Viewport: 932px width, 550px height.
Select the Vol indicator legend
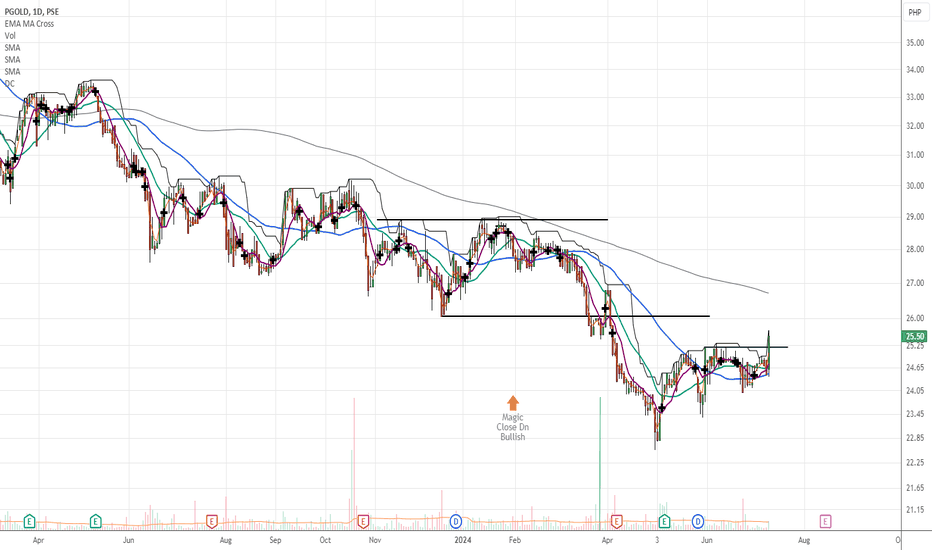[x=10, y=36]
